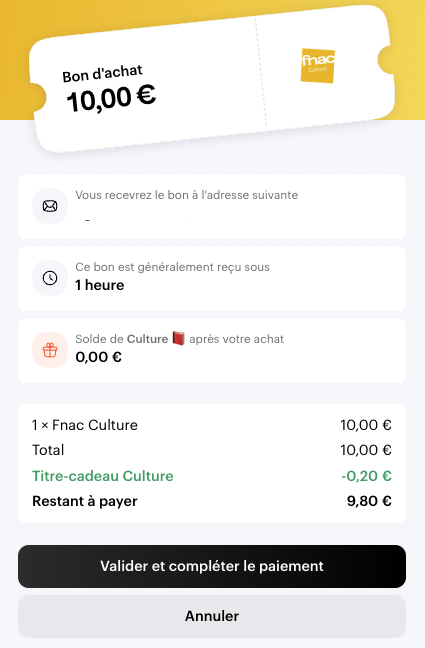Click the envelope email icon
Screen dimensions: 425x648
pos(50,206)
